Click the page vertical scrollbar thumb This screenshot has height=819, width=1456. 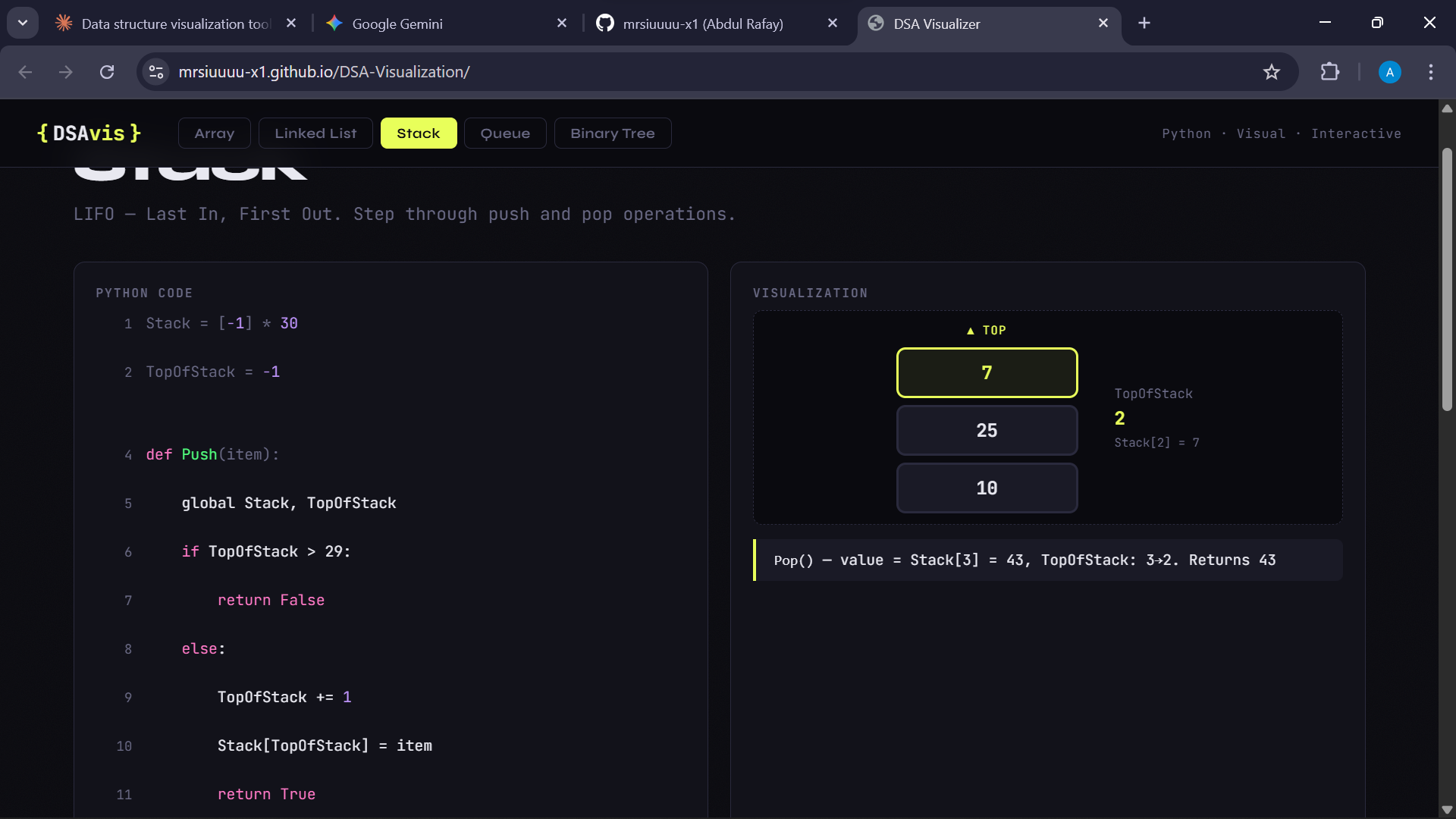coord(1447,281)
